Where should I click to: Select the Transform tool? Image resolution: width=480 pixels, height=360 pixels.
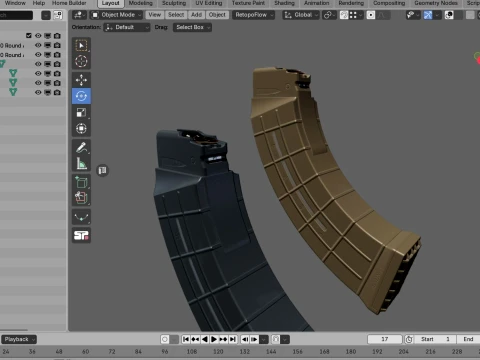(81, 129)
